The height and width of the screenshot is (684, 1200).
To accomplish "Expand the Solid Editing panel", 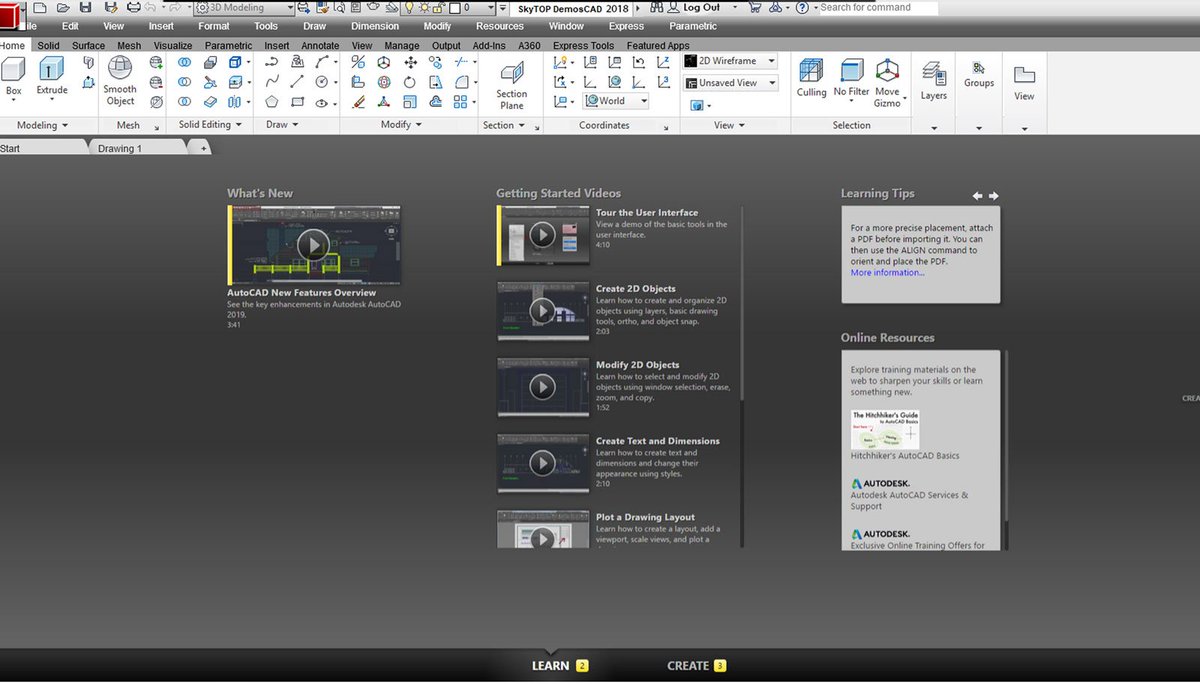I will (x=210, y=125).
